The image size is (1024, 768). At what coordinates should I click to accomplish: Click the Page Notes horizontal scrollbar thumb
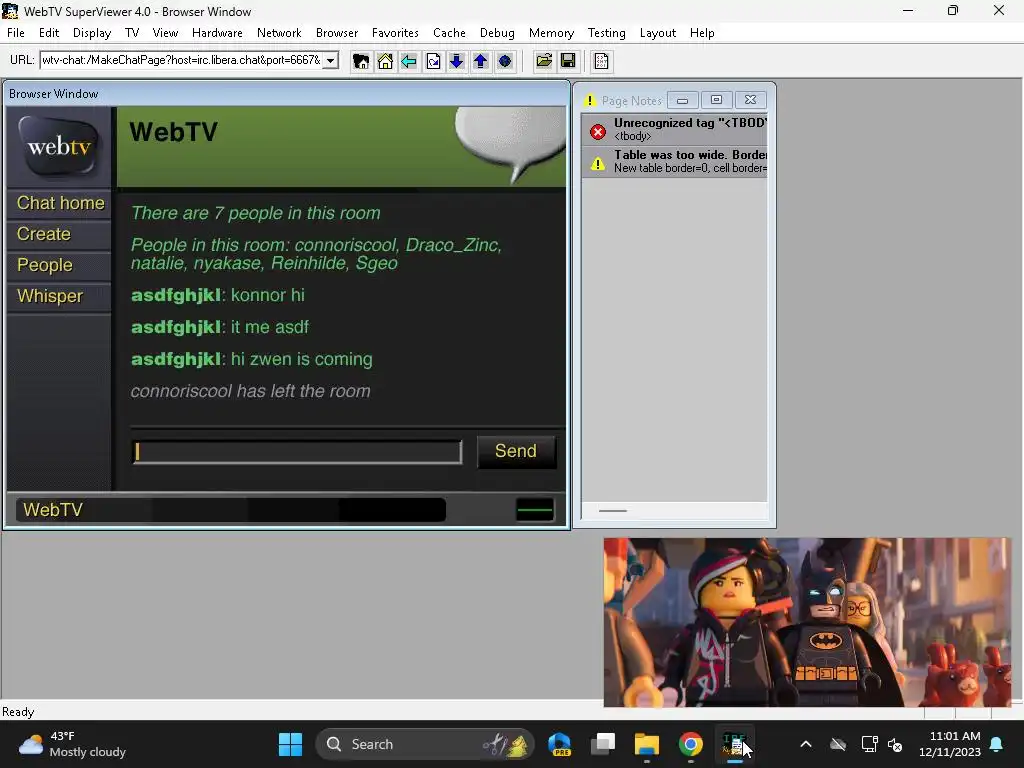(x=613, y=511)
